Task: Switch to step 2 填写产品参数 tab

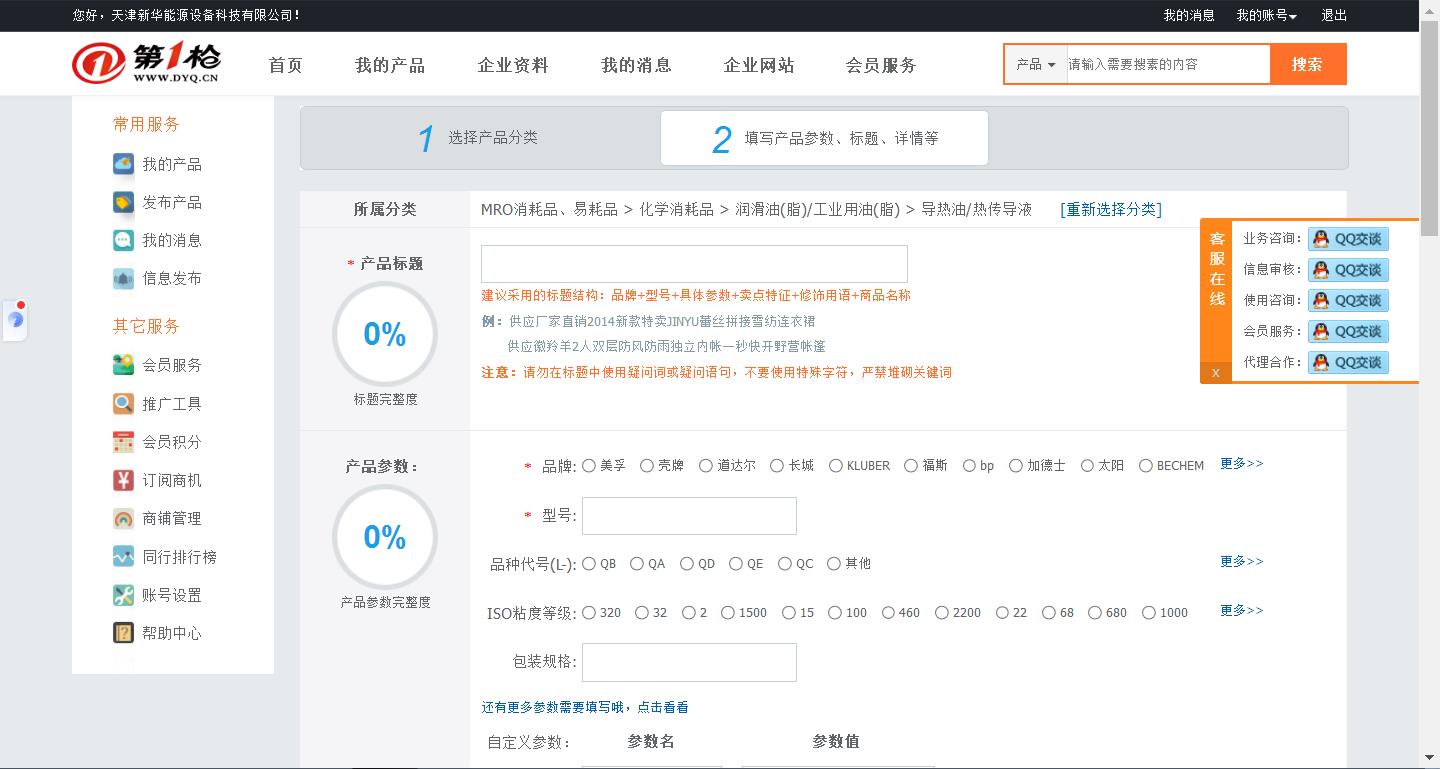Action: [x=824, y=138]
